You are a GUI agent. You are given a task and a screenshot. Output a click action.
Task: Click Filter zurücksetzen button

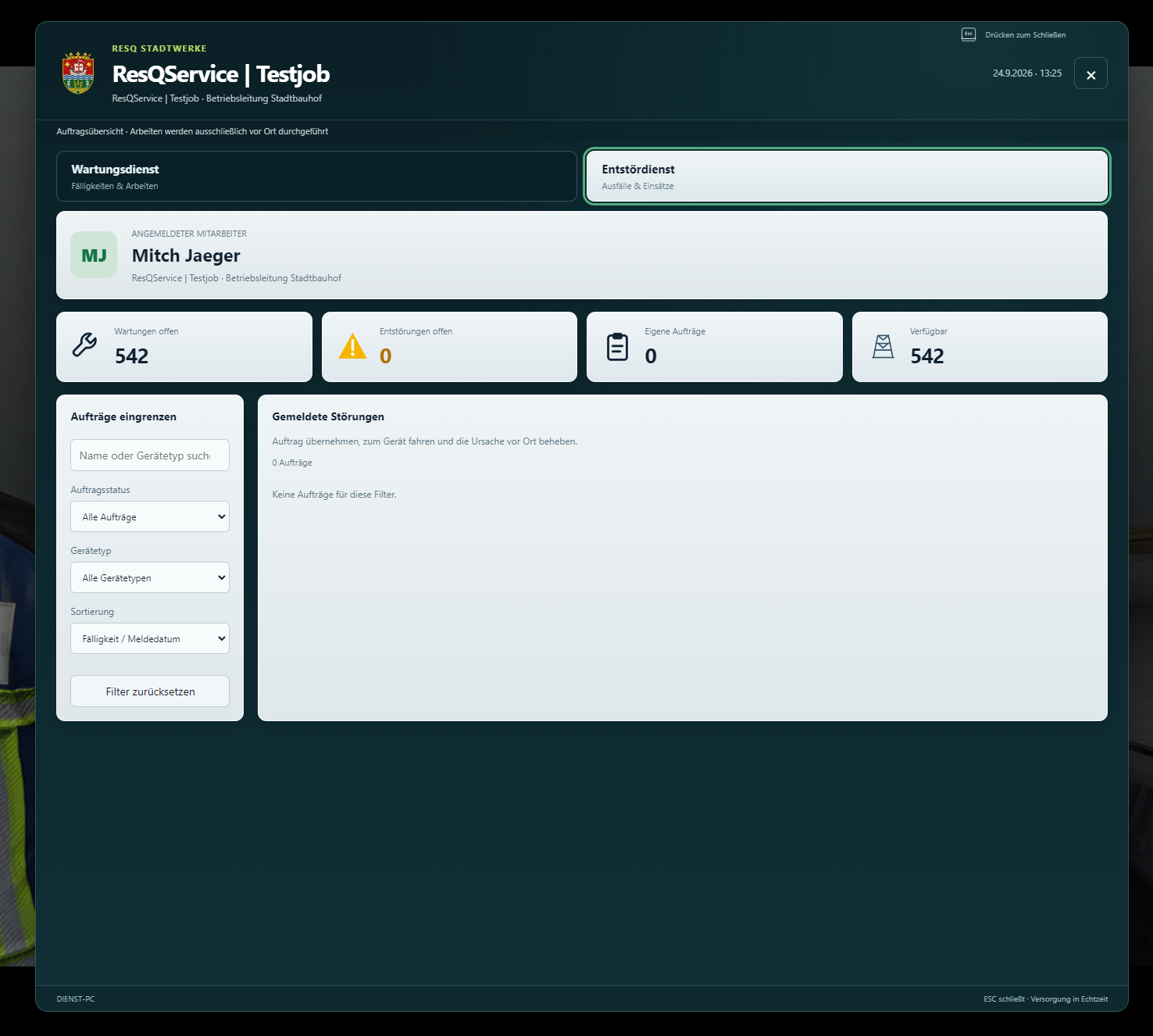click(x=150, y=691)
